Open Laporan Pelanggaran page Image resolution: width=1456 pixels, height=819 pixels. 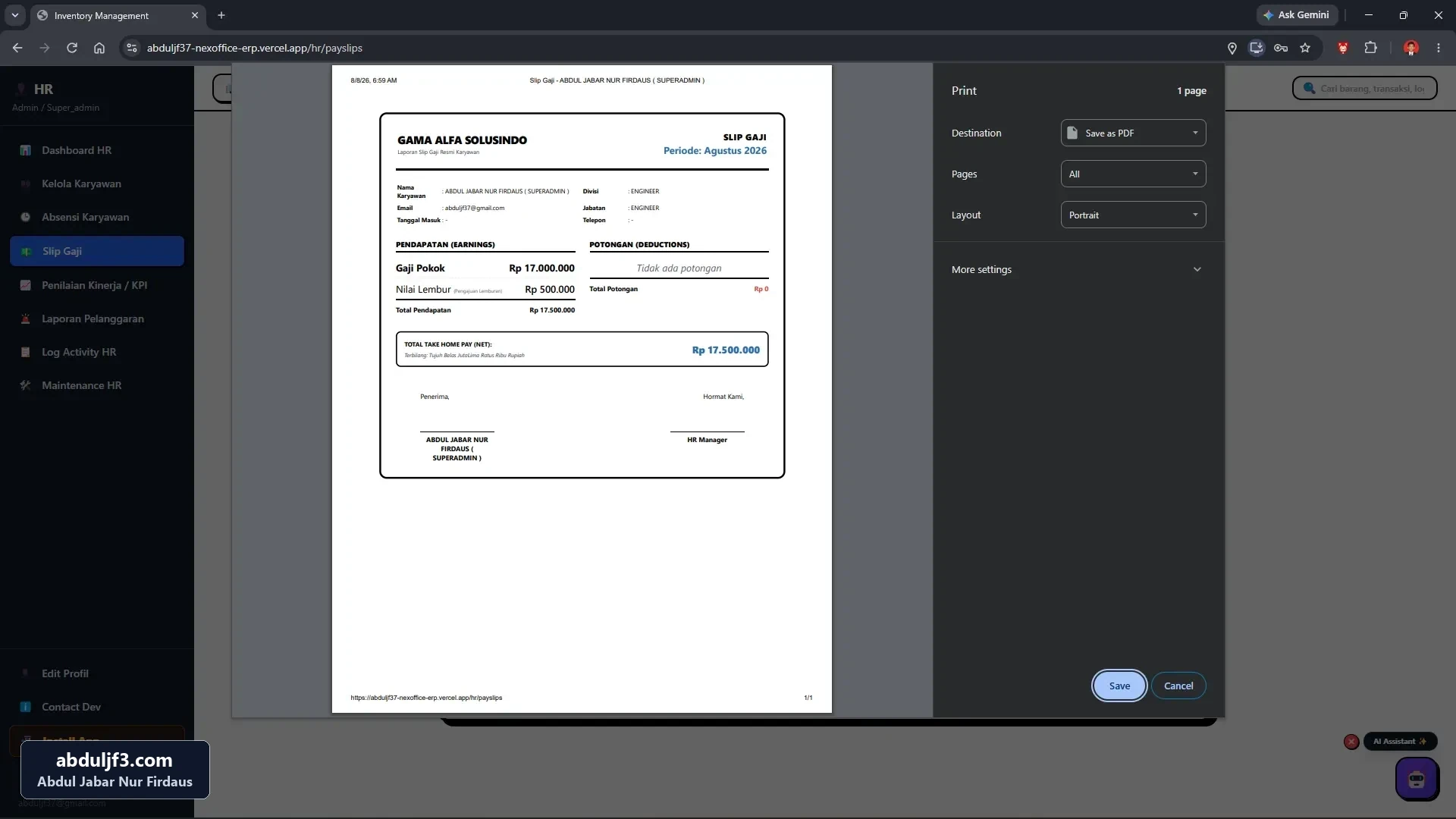pyautogui.click(x=97, y=318)
